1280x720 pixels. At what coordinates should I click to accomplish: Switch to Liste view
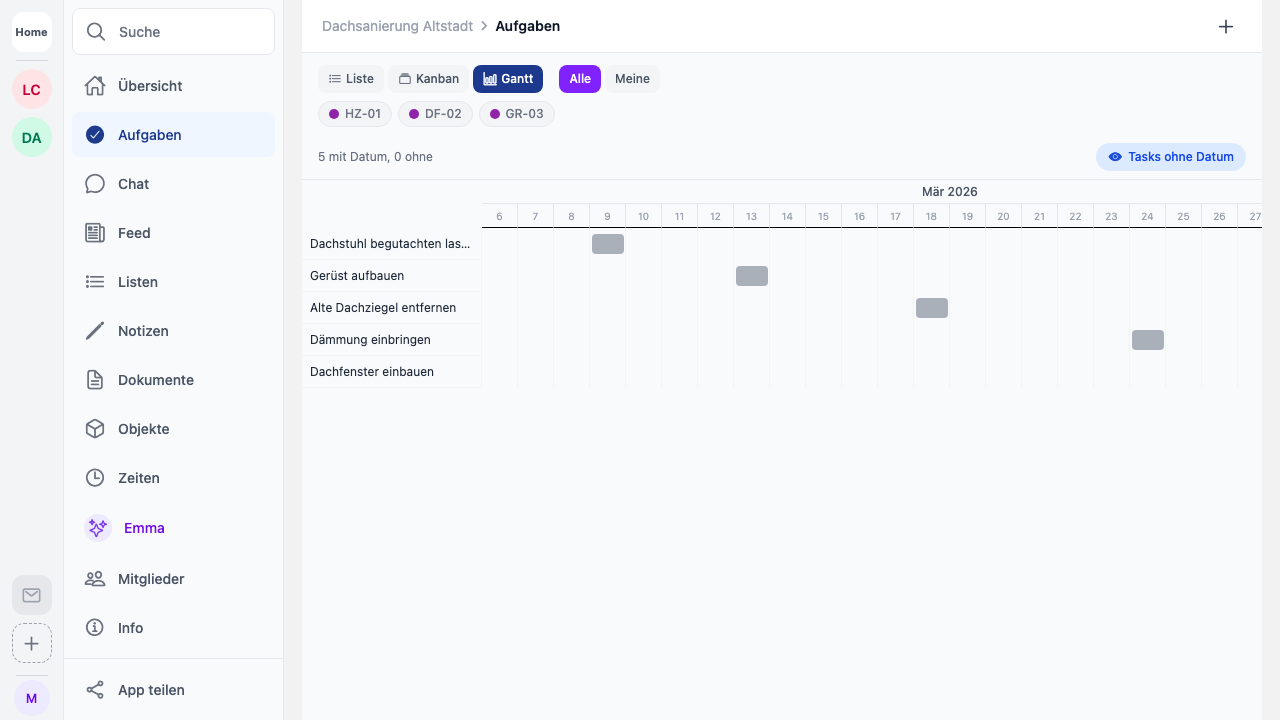[351, 79]
